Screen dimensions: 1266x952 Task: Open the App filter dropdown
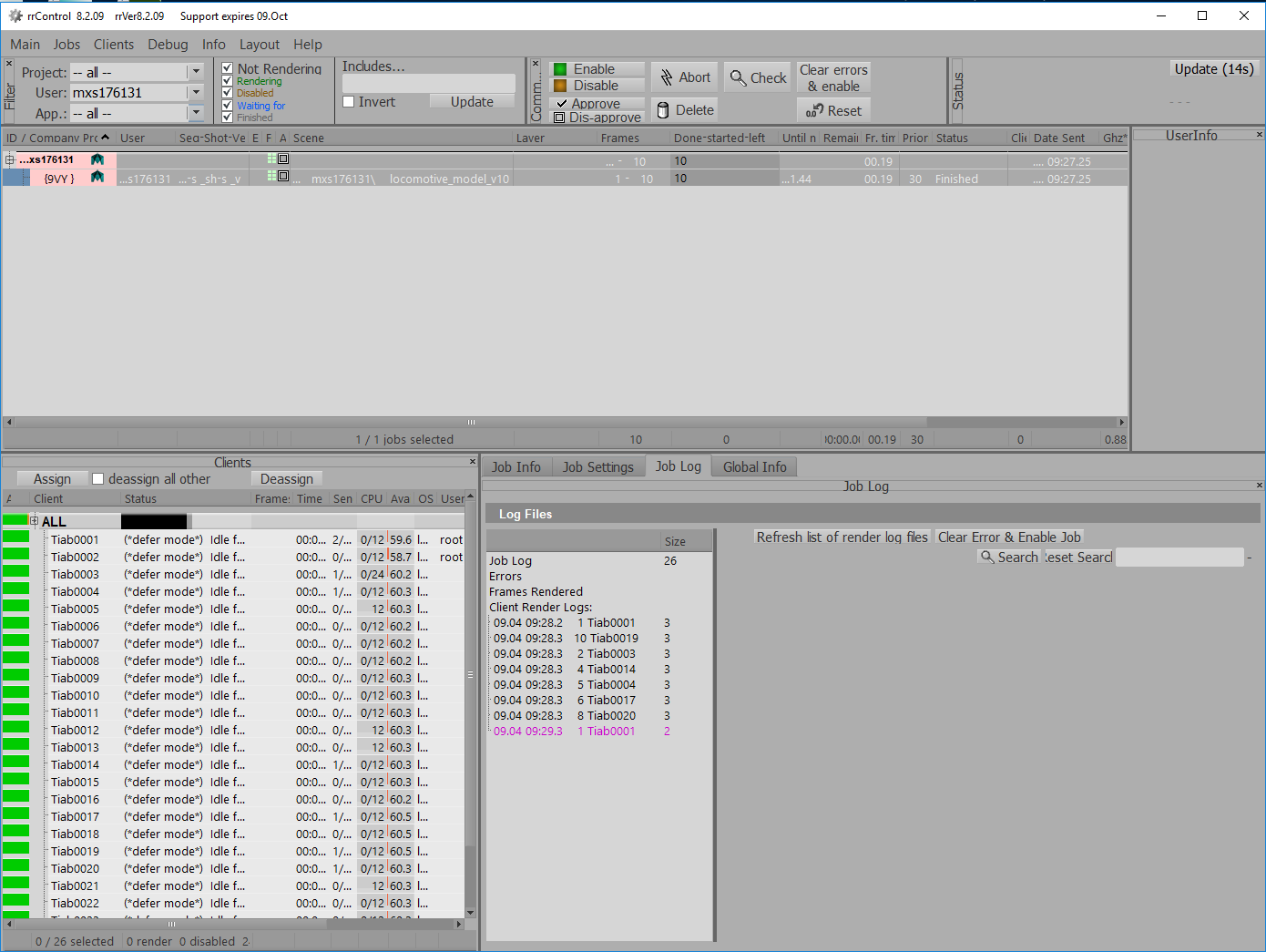(x=196, y=114)
